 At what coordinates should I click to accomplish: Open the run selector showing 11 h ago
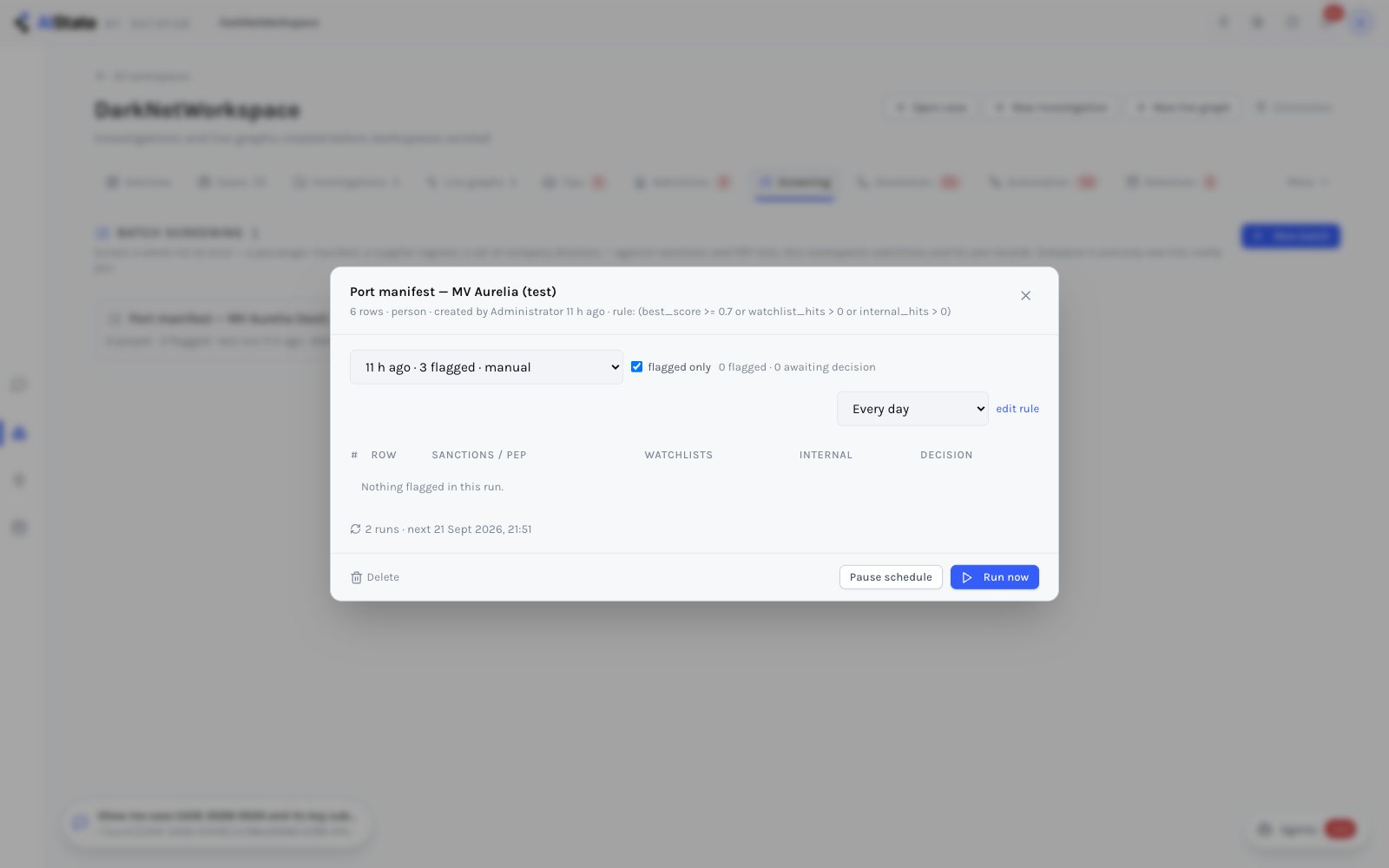coord(486,367)
